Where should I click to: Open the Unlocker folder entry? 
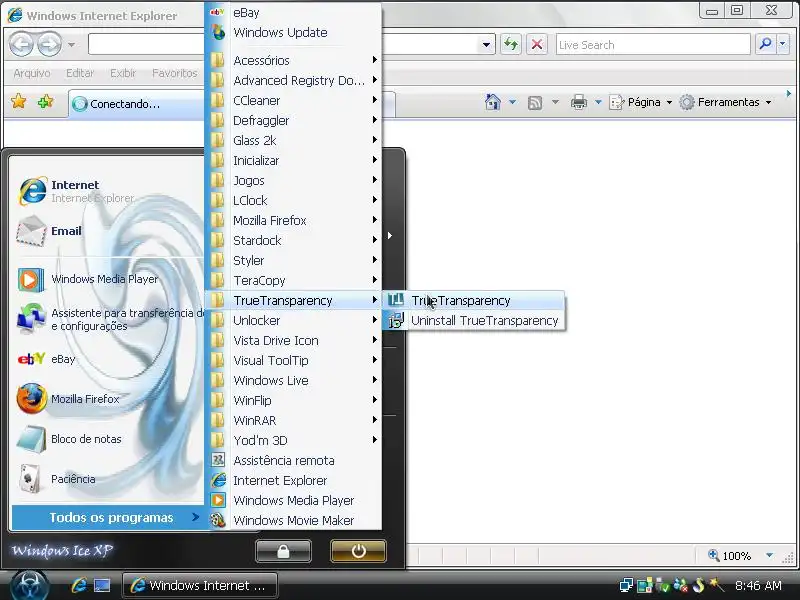(x=293, y=320)
